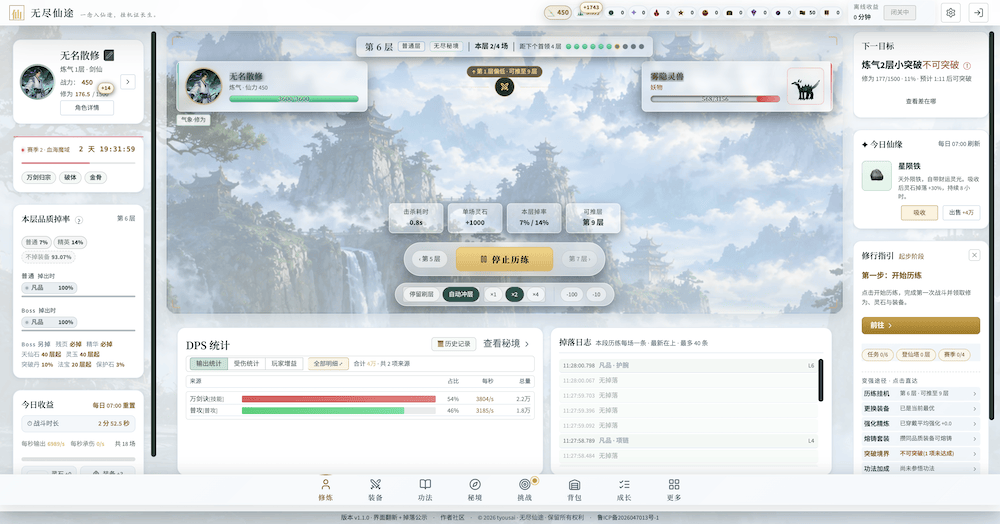Open the 功法 book tab
Viewport: 1000px width, 524px height.
[x=425, y=490]
